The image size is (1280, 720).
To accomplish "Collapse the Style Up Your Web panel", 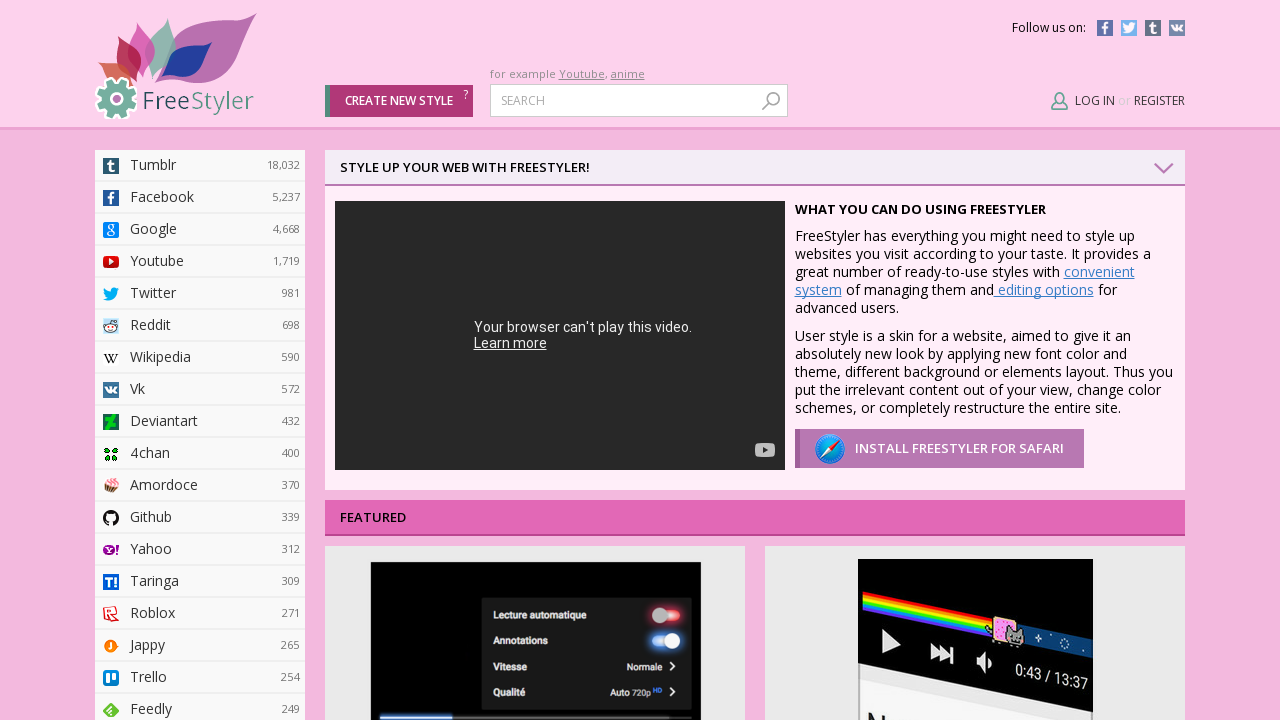I will (x=1163, y=168).
